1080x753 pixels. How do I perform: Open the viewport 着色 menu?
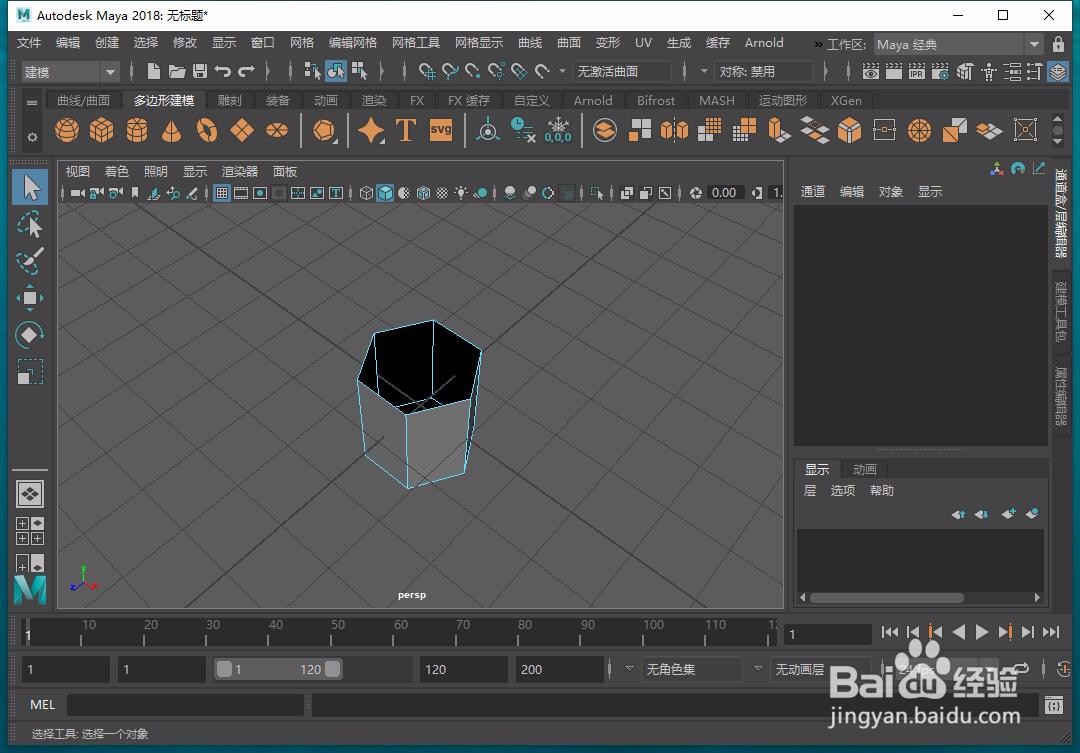coord(116,172)
